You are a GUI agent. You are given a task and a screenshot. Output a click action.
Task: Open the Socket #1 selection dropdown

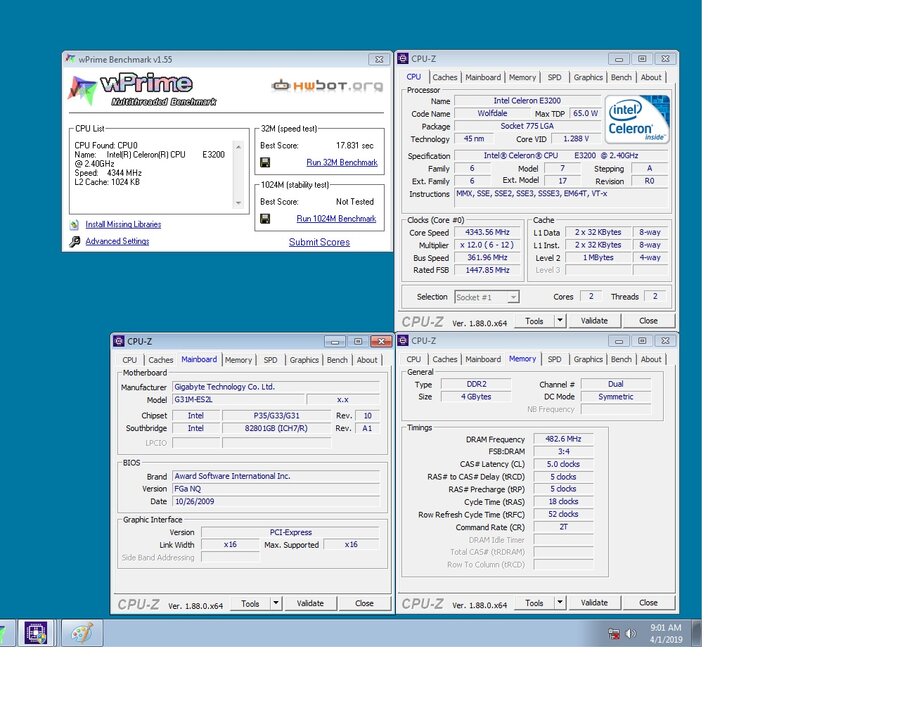(487, 297)
